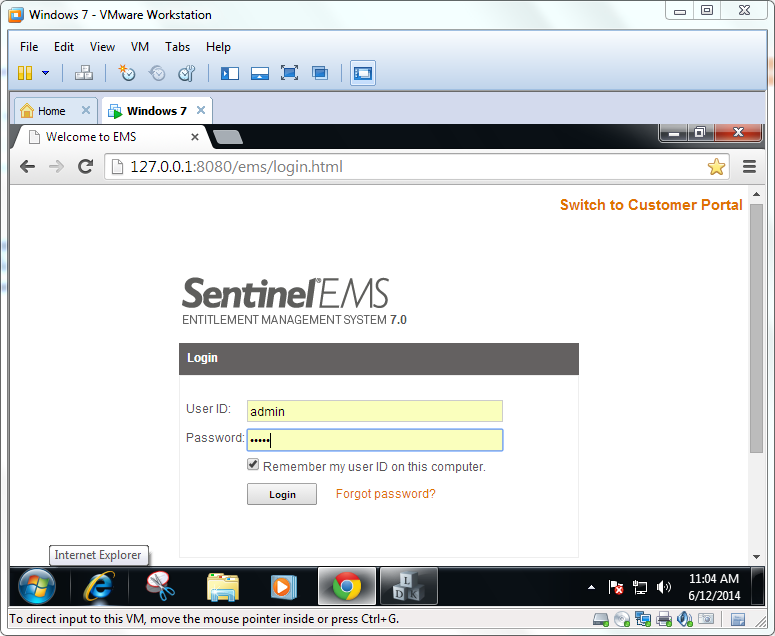Open the VMware View menu
Screen dimensions: 775x636
point(102,47)
